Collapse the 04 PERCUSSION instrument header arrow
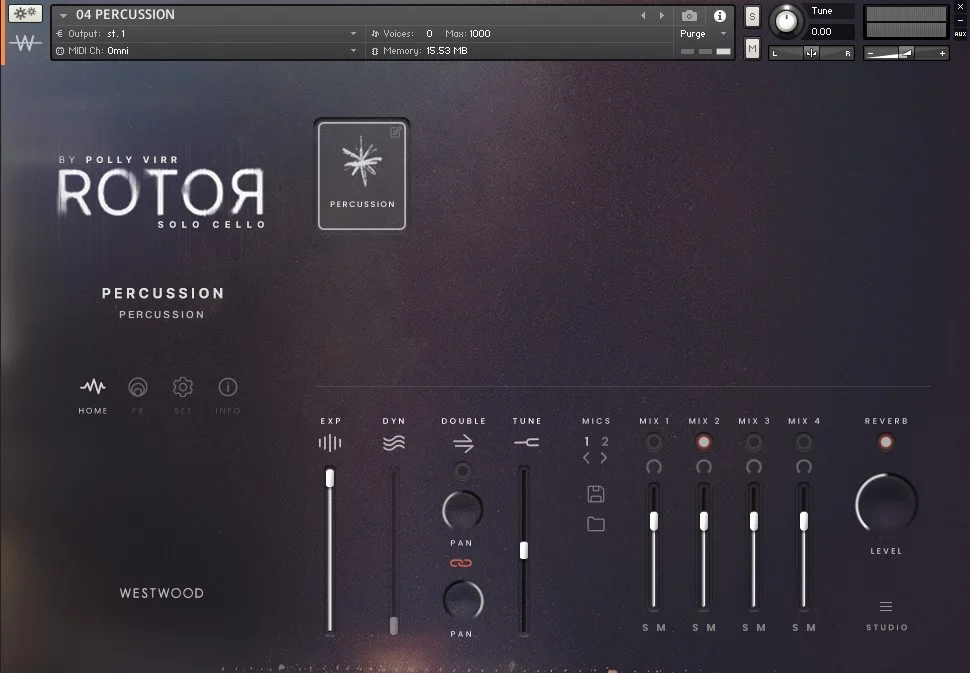 (63, 15)
